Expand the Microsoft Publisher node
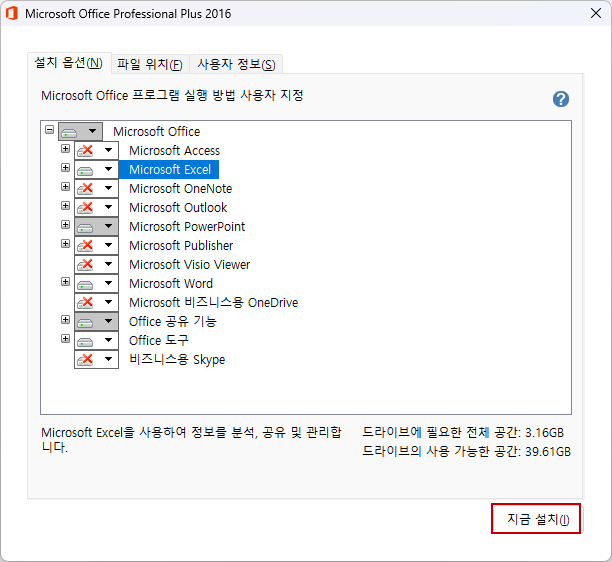612x562 pixels. tap(66, 244)
